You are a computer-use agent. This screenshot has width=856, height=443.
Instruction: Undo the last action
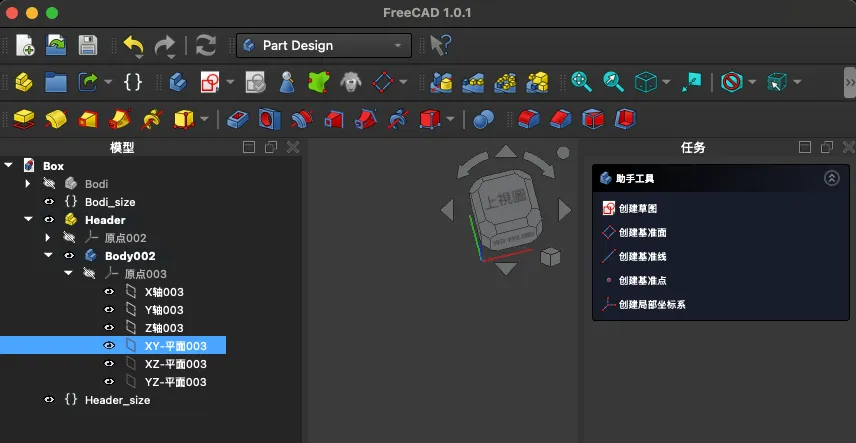133,45
